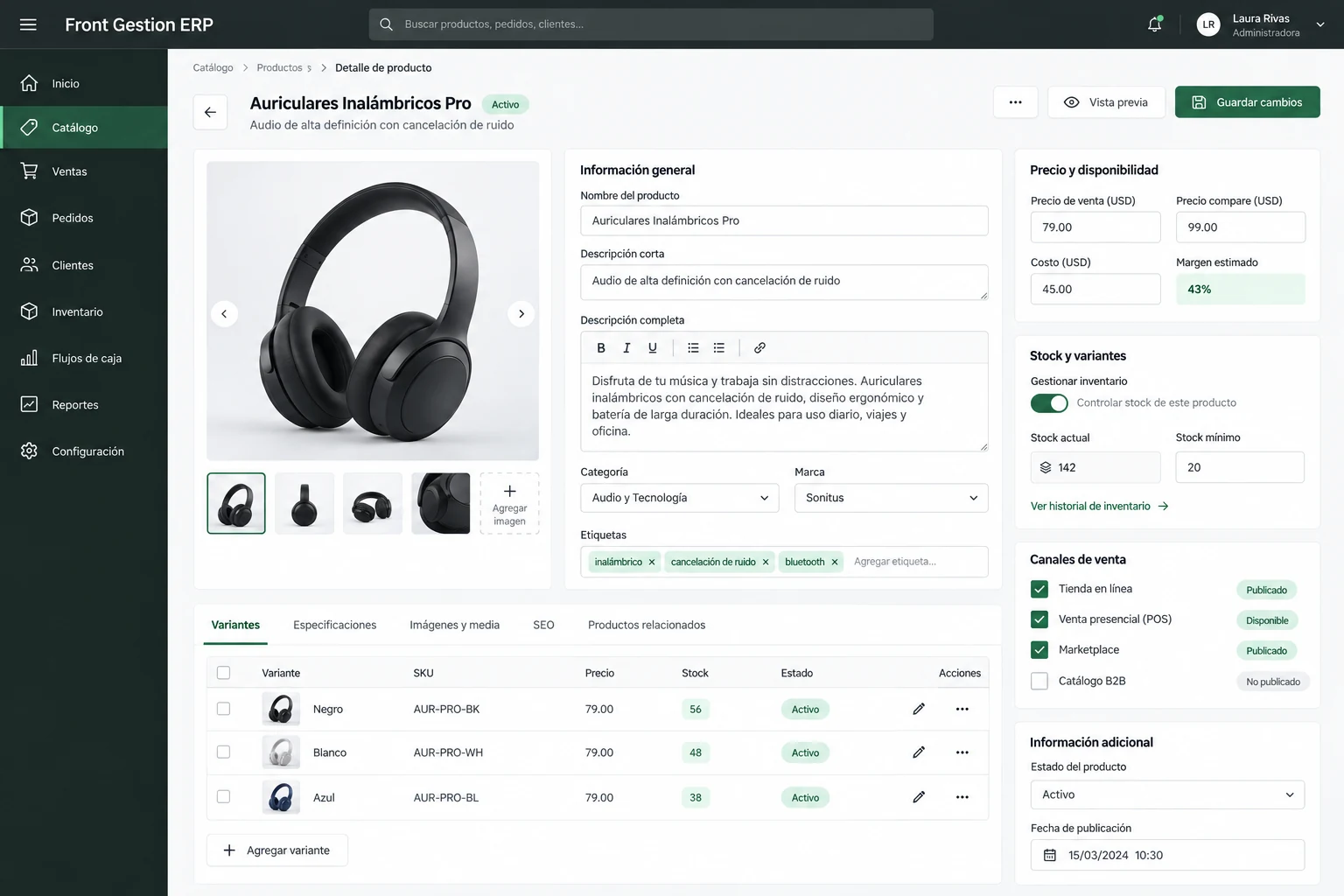Open the Categoría dropdown

click(x=679, y=498)
